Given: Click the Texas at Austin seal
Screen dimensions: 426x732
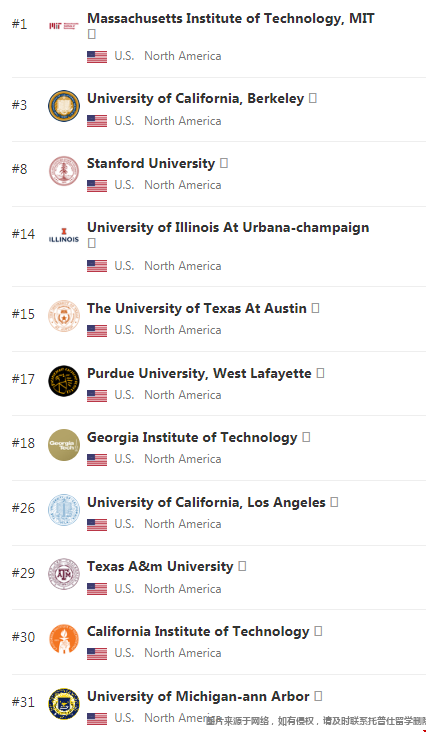Looking at the screenshot, I should click(64, 316).
